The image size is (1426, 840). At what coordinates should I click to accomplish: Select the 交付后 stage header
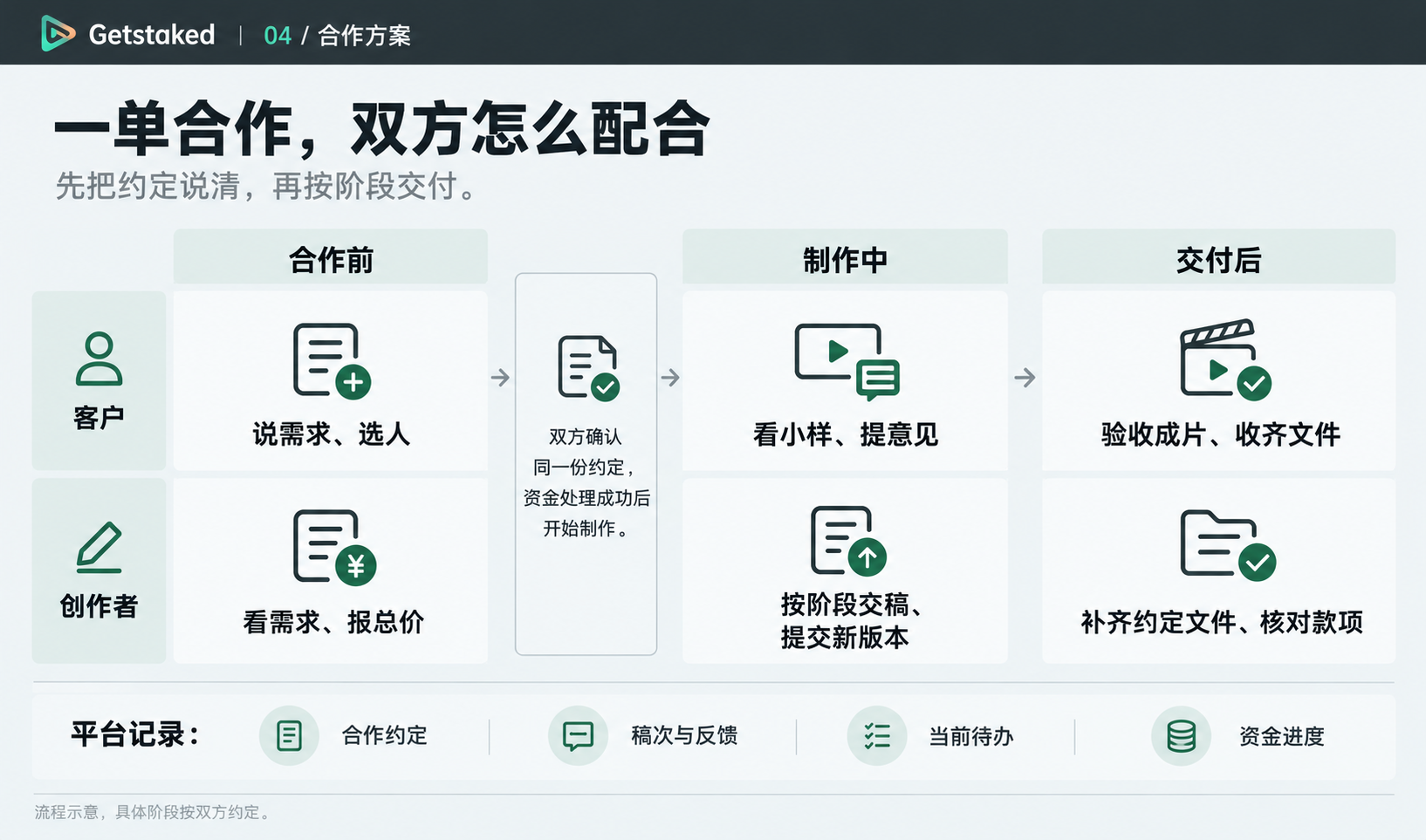(x=1218, y=256)
